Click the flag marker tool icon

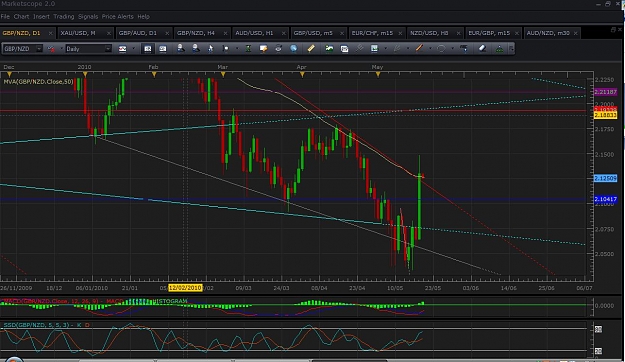point(226,48)
